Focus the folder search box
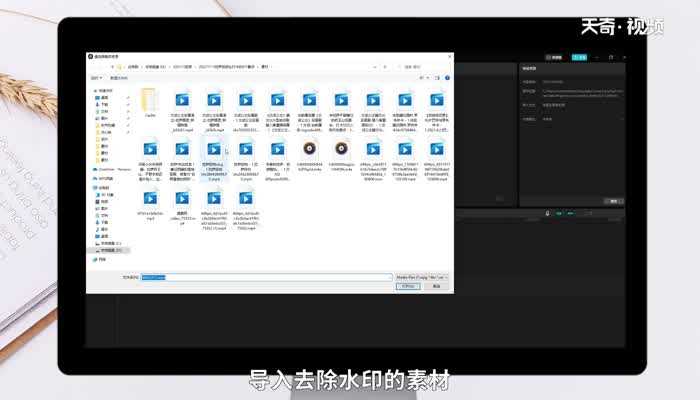The width and height of the screenshot is (700, 400). pyautogui.click(x=423, y=67)
